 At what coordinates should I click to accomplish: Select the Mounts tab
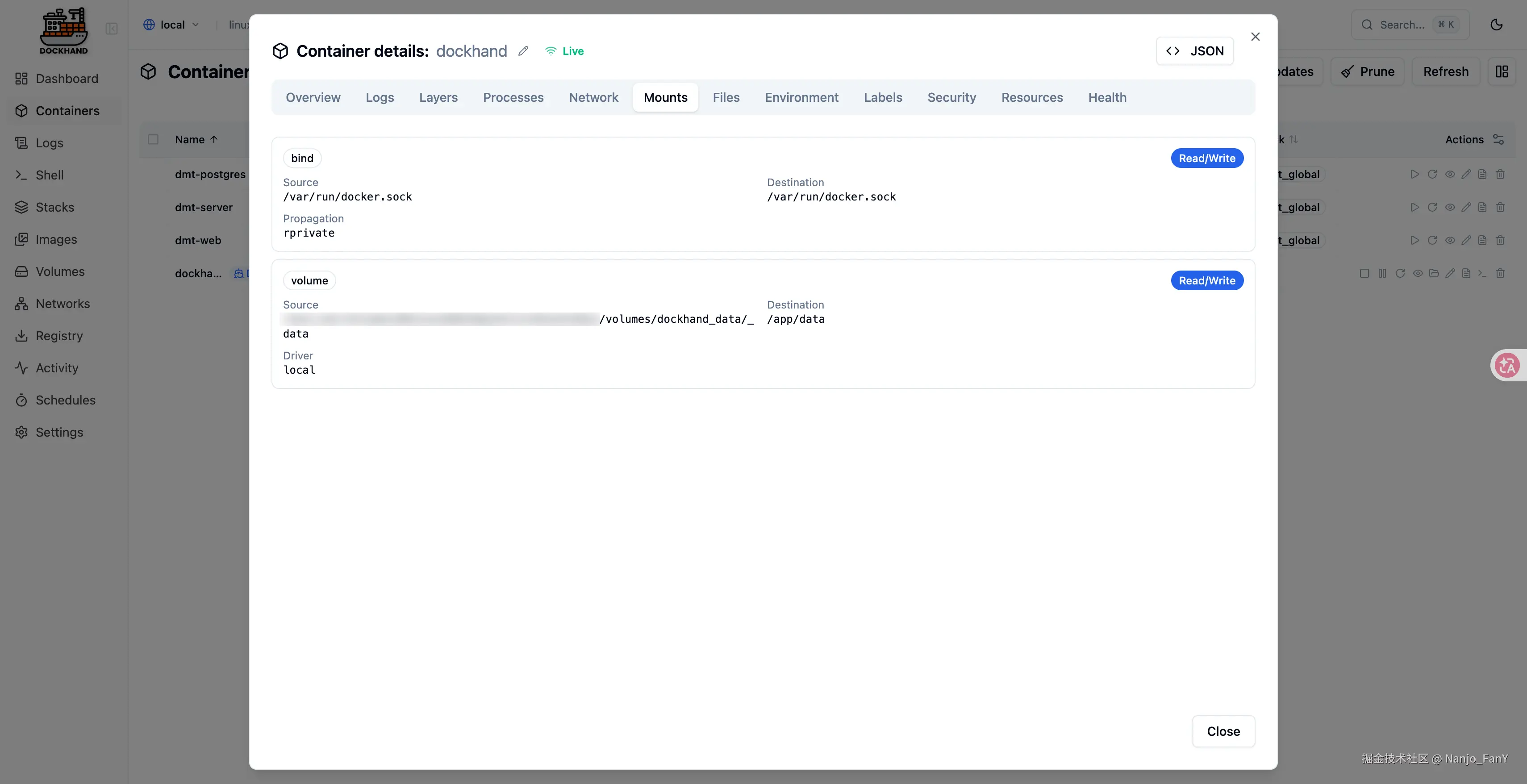665,97
